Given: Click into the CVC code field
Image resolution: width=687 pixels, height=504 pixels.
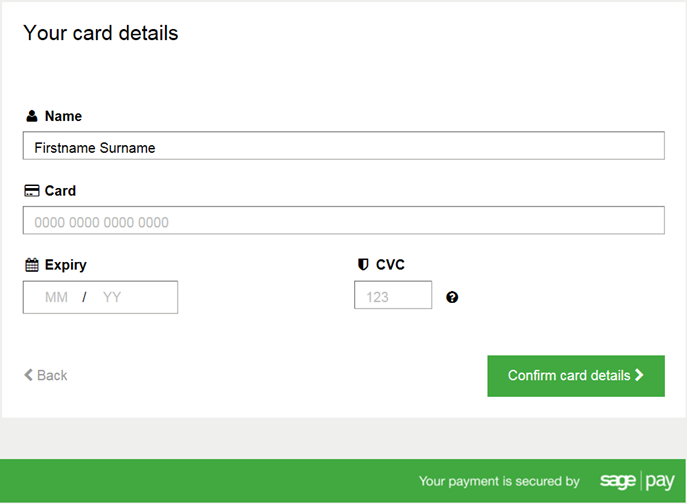Looking at the screenshot, I should click(x=392, y=296).
